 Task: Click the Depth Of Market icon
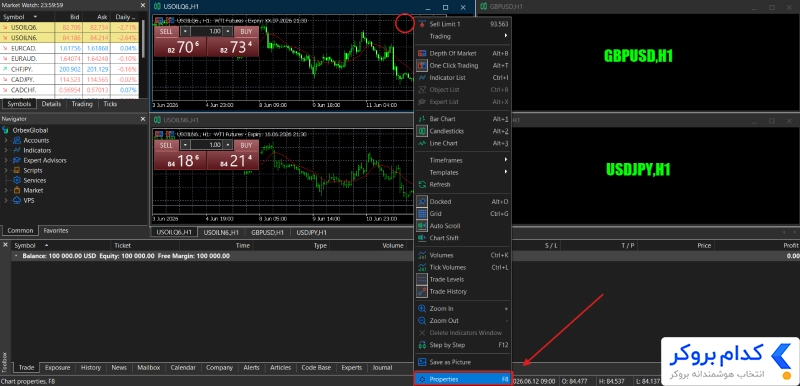pos(421,53)
